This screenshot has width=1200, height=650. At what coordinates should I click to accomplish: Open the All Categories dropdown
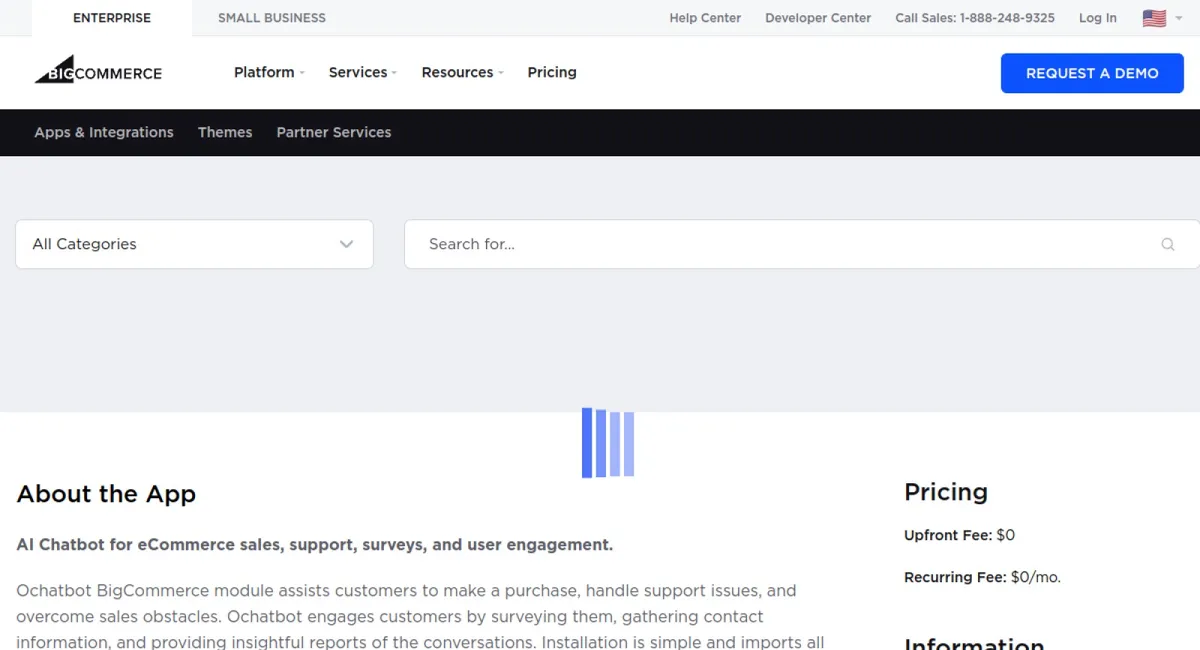click(194, 244)
